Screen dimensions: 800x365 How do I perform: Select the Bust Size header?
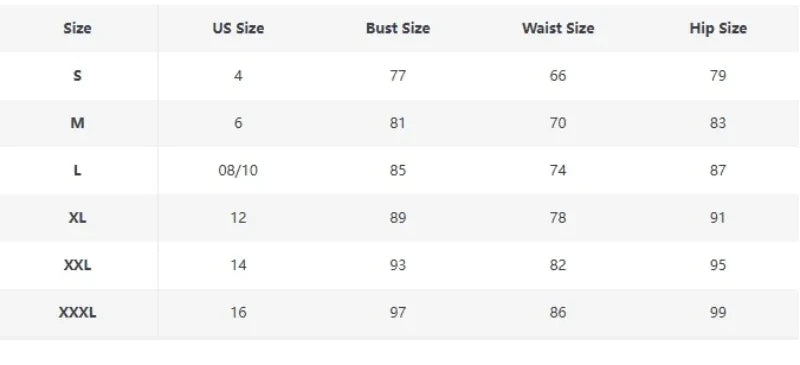point(398,28)
